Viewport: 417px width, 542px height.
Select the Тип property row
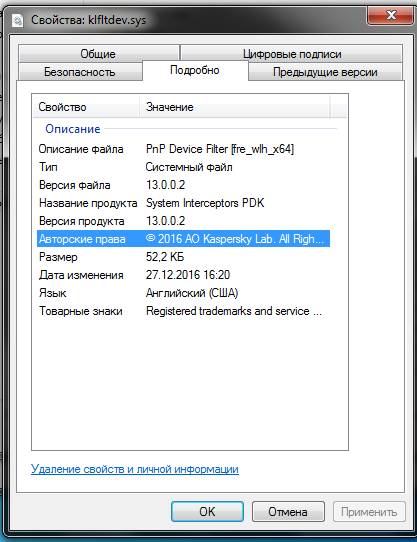click(183, 167)
